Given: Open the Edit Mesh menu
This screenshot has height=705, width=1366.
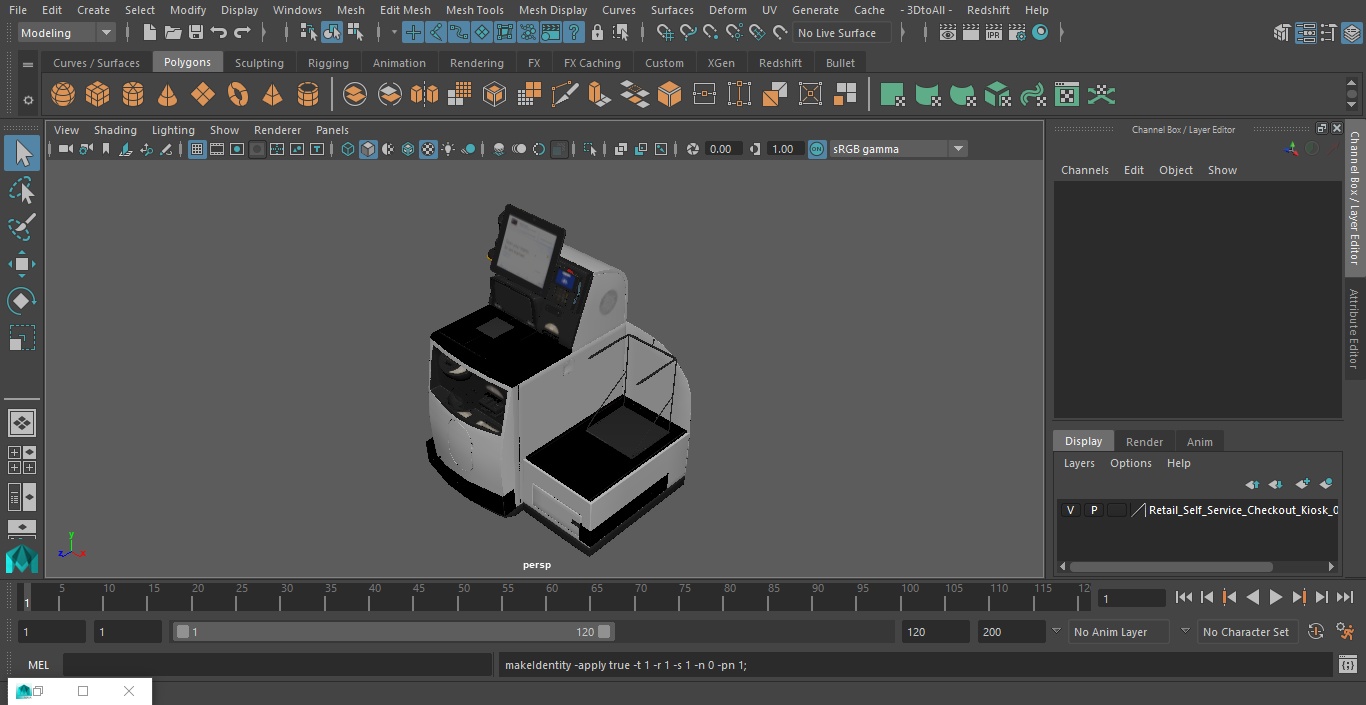Looking at the screenshot, I should pos(405,10).
